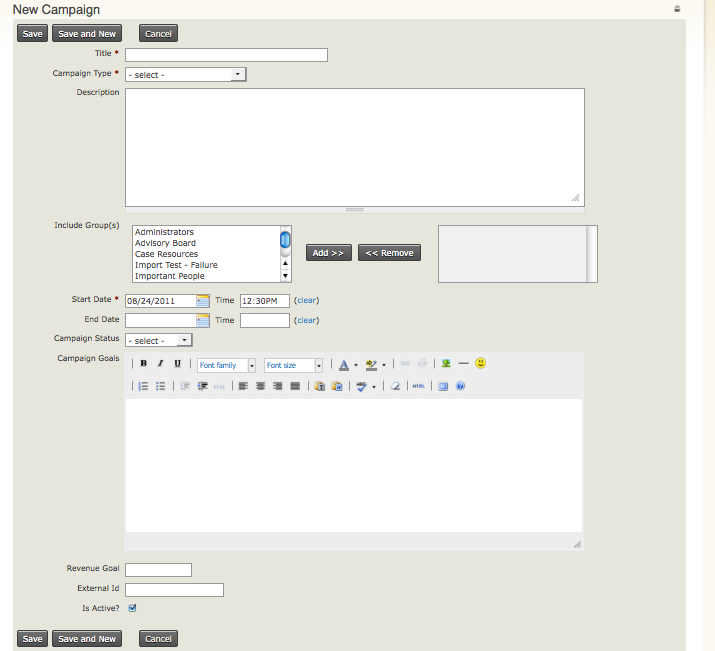Image resolution: width=715 pixels, height=651 pixels.
Task: Toggle bold formatting in Campaign Goals editor
Action: (144, 364)
